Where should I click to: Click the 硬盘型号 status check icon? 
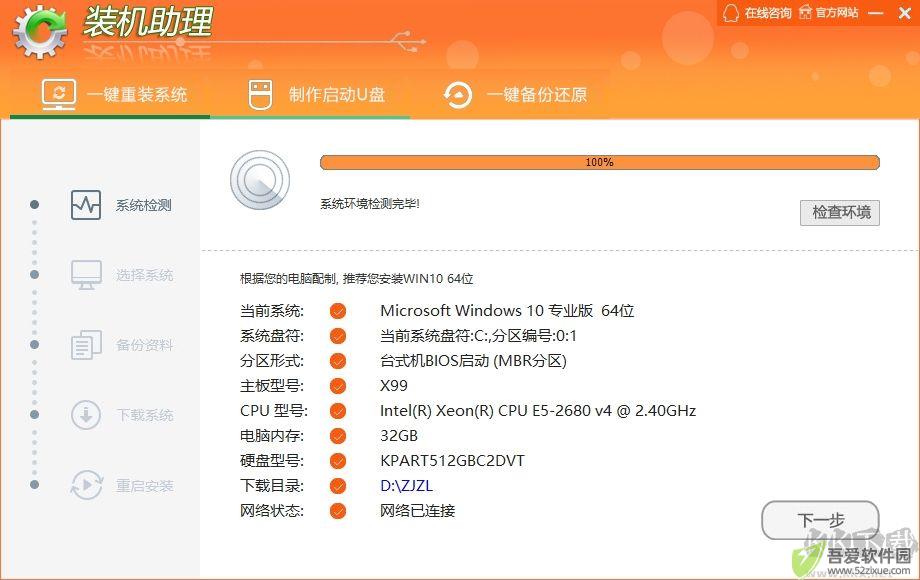point(338,461)
